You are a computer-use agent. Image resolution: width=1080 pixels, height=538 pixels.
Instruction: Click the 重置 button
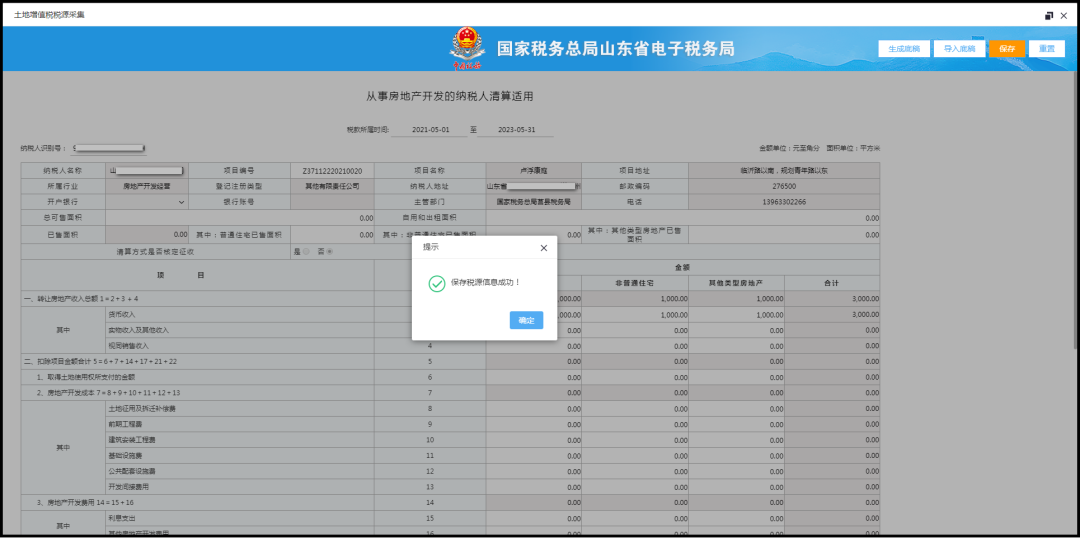point(1047,49)
